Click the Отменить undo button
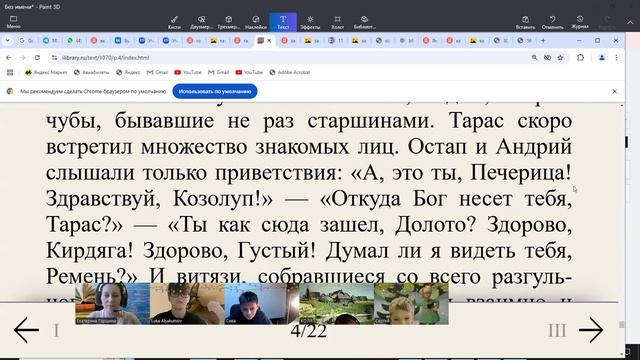640x360 pixels. 552,22
